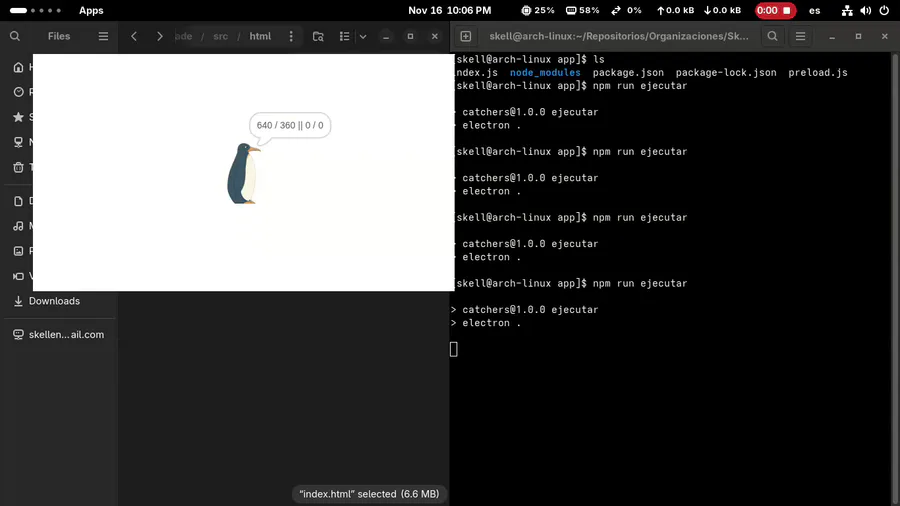Click the CPU usage 25% indicator
Image resolution: width=900 pixels, height=506 pixels.
tap(538, 10)
